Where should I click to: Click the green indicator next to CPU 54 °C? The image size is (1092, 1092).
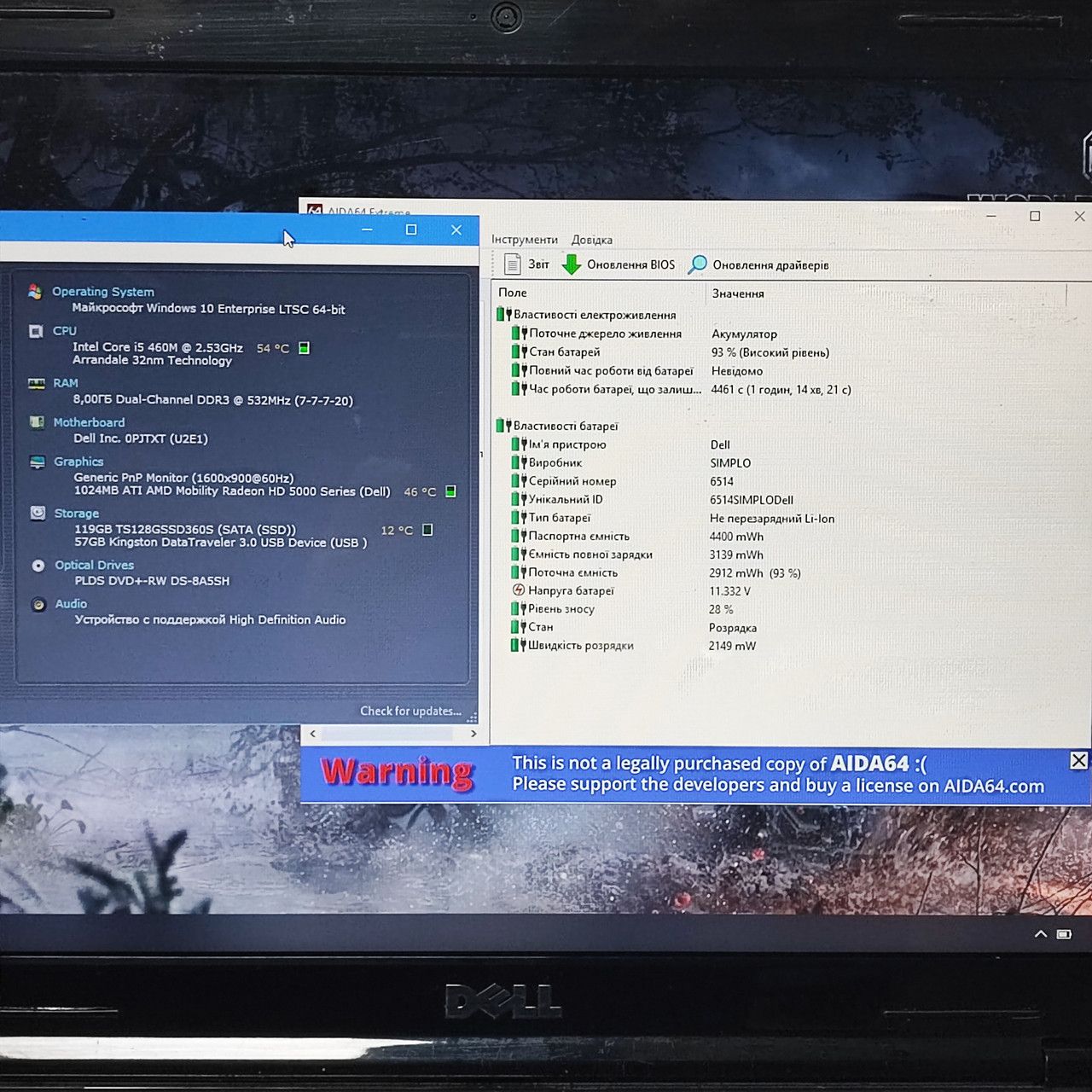[304, 348]
